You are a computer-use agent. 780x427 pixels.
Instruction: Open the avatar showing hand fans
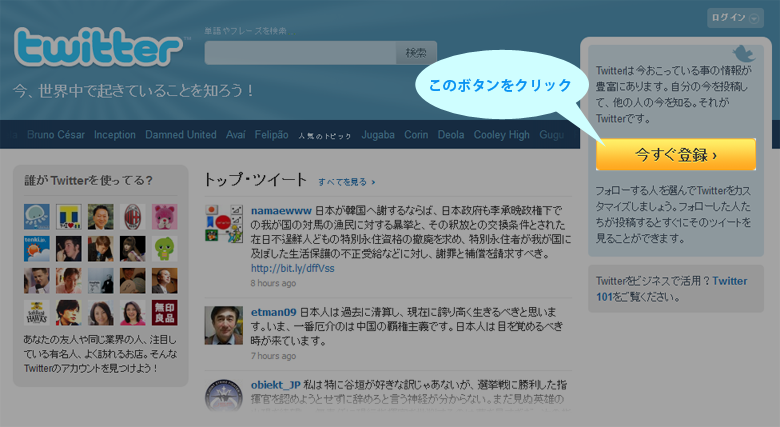(133, 281)
